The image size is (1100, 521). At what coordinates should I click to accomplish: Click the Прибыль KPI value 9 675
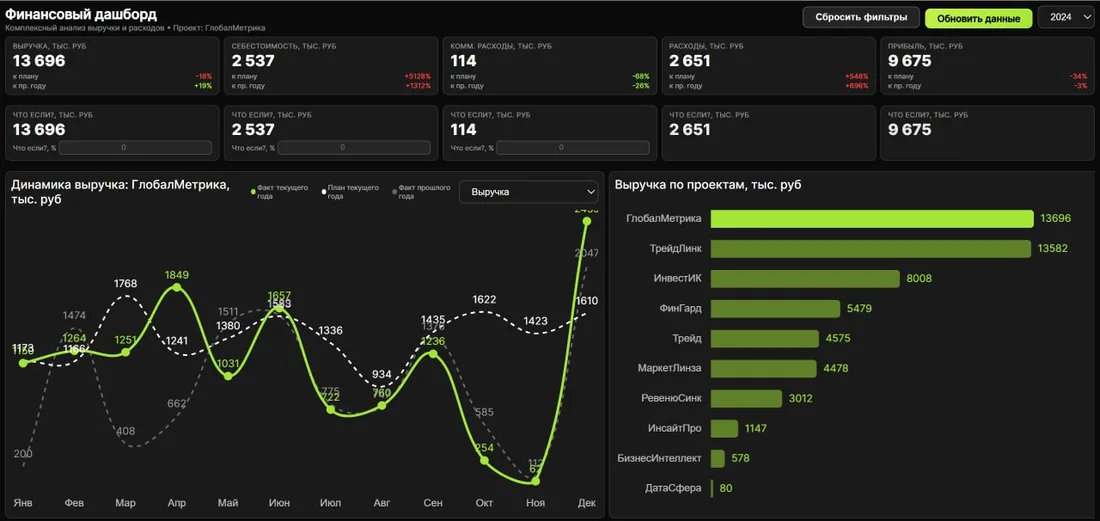(x=910, y=61)
